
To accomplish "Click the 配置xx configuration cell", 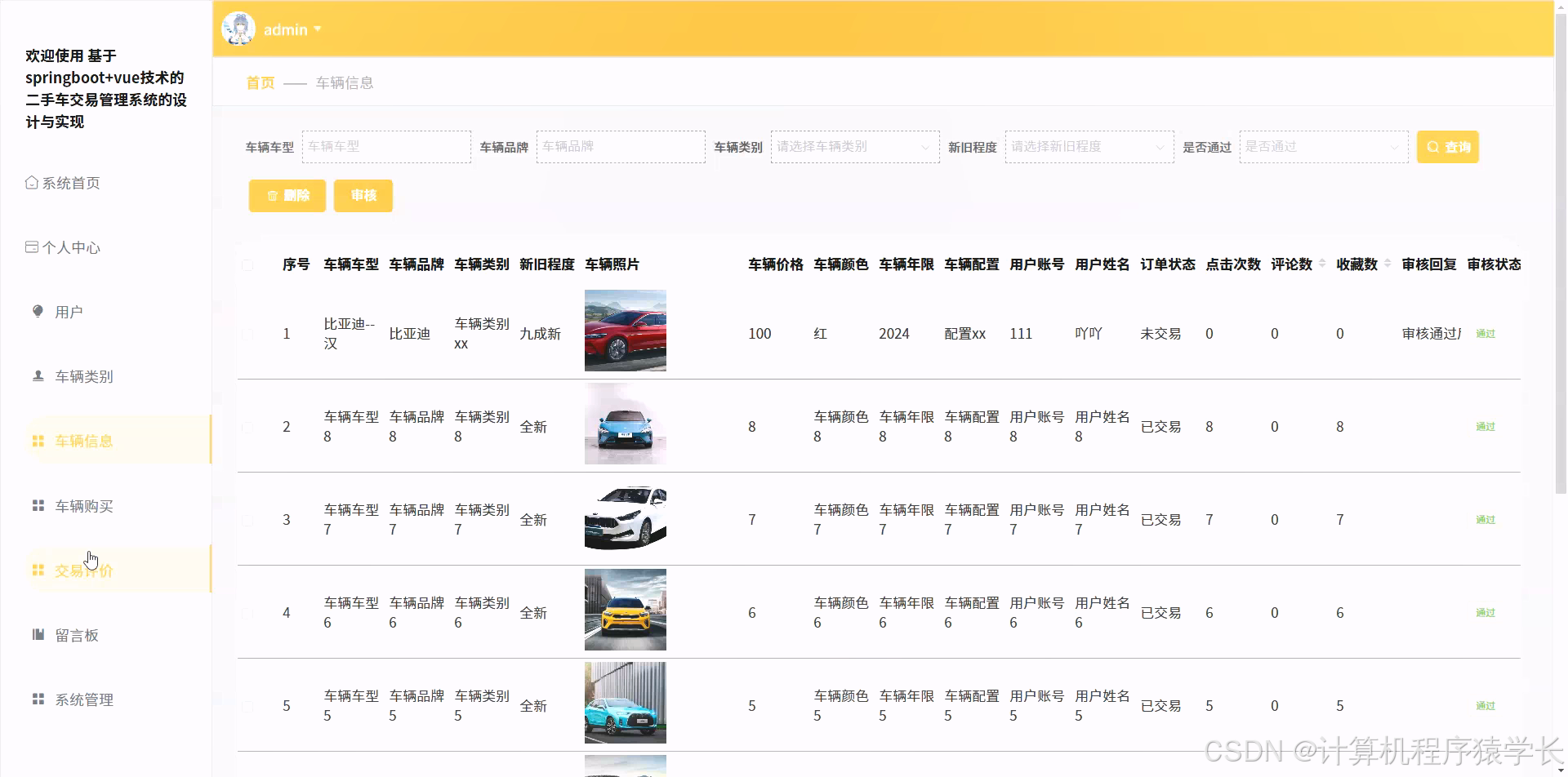I will [x=965, y=334].
